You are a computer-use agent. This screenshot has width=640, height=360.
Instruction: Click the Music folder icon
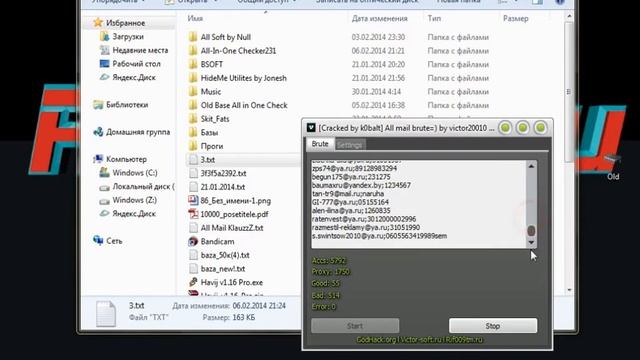point(193,91)
